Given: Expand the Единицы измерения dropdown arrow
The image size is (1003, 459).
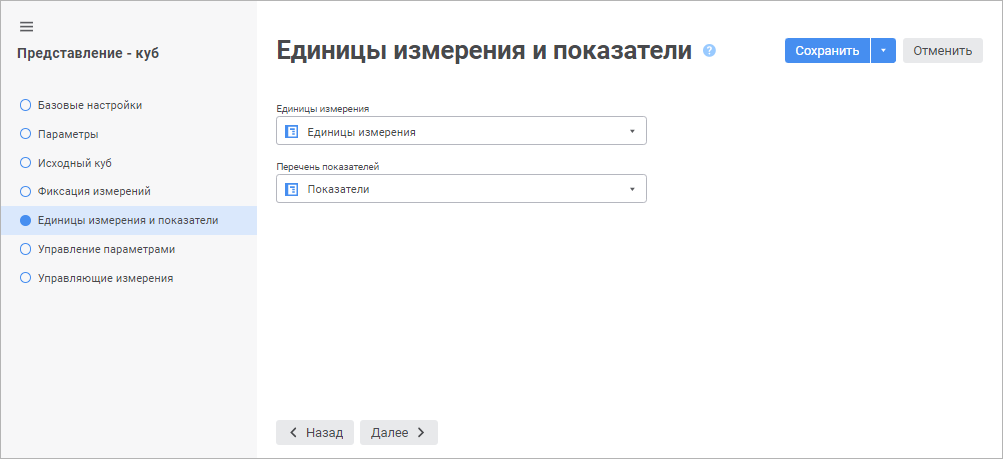Looking at the screenshot, I should pyautogui.click(x=632, y=131).
